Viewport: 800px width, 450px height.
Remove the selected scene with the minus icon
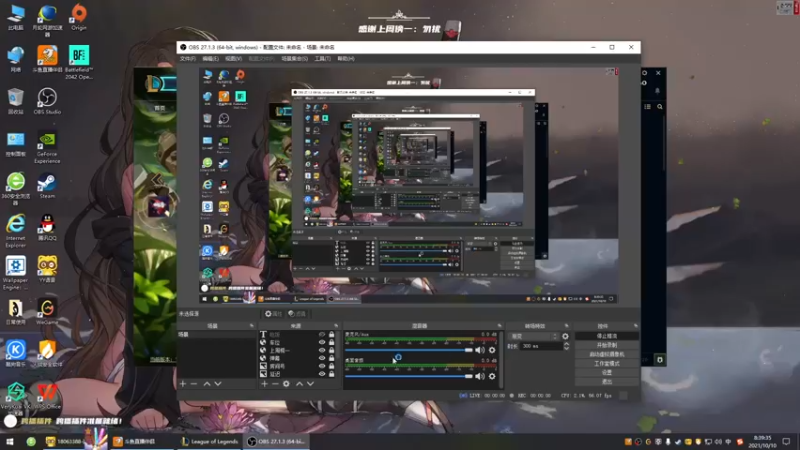click(194, 384)
